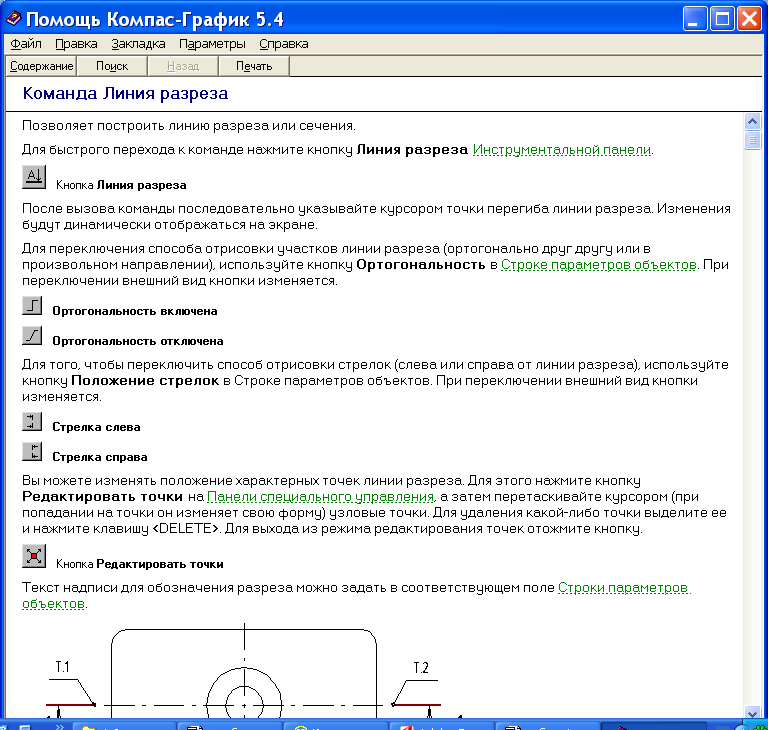Click the T.2 label in the drawing

421,668
